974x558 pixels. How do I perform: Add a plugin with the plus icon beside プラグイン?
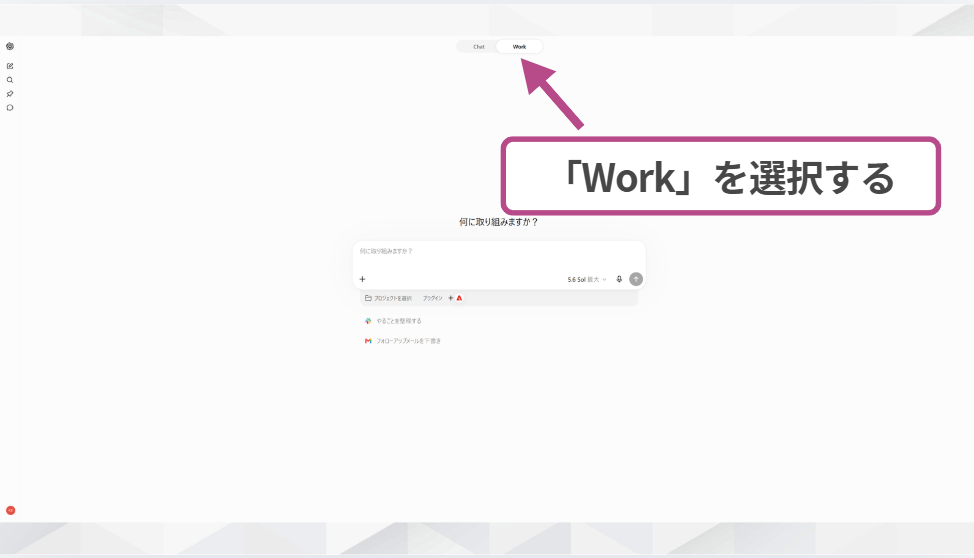pyautogui.click(x=451, y=298)
